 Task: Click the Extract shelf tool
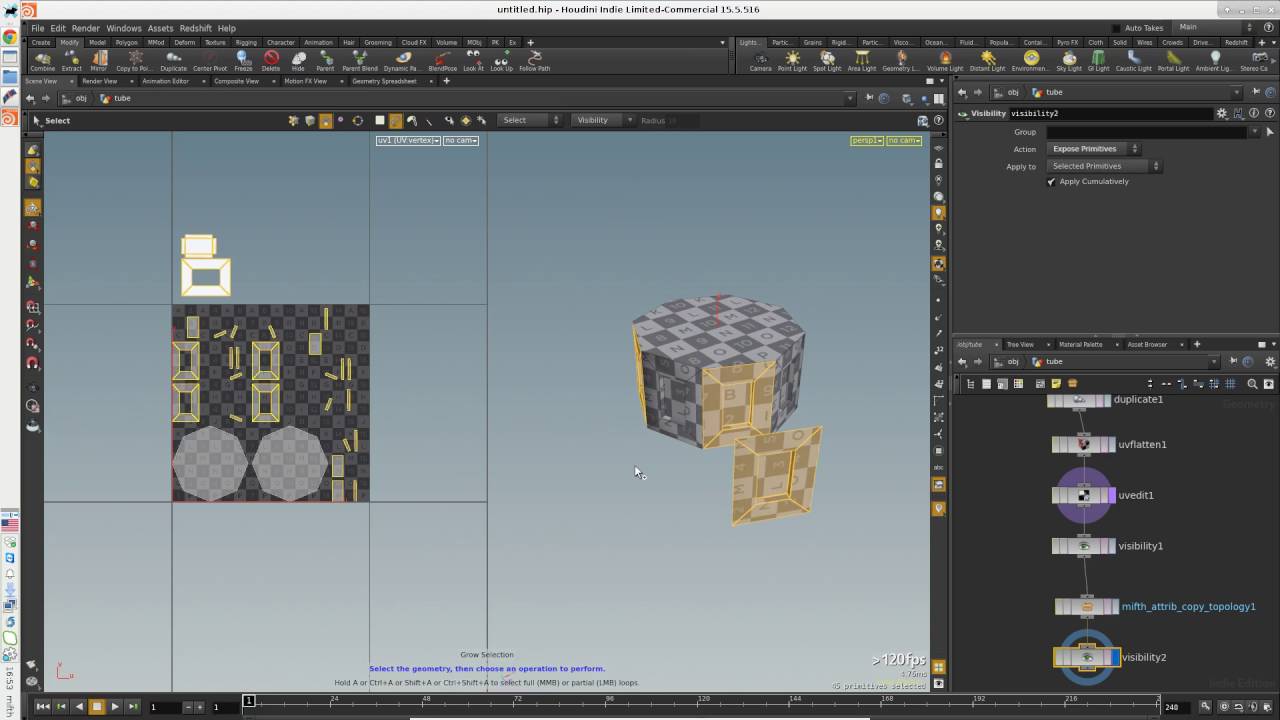coord(71,61)
